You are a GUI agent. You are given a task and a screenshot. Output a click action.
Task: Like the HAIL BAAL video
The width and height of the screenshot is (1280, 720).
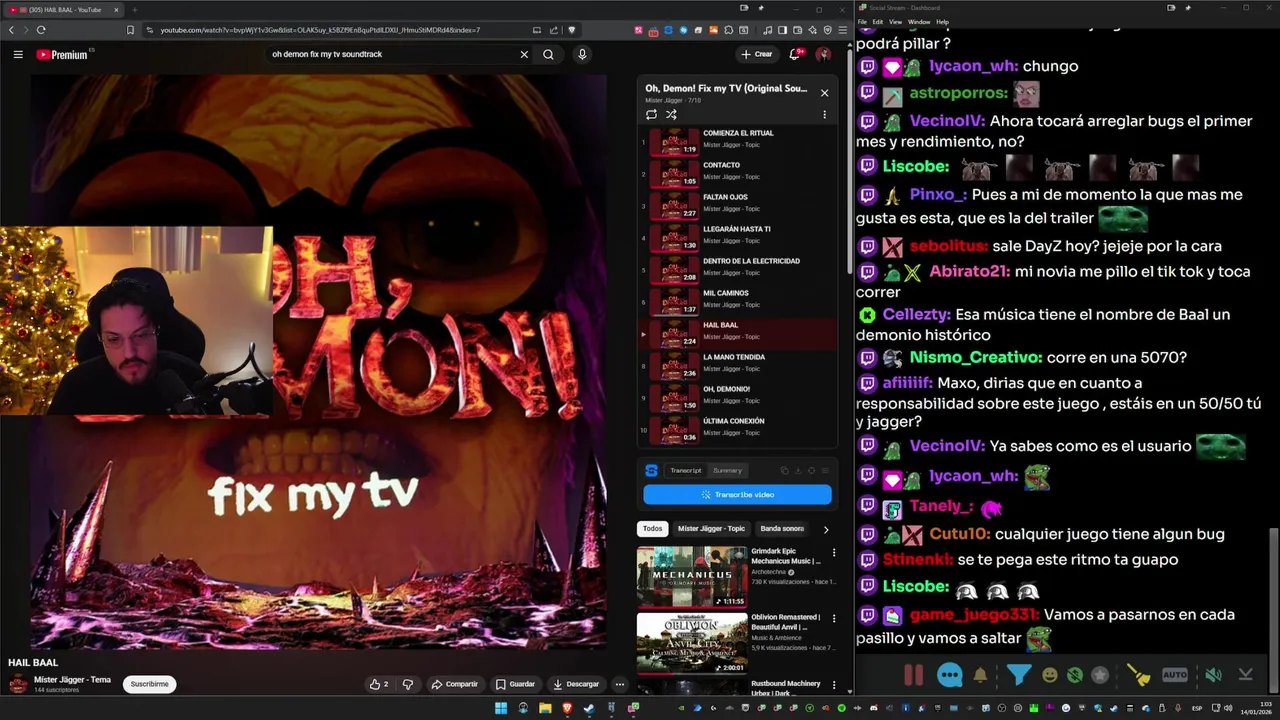point(379,684)
